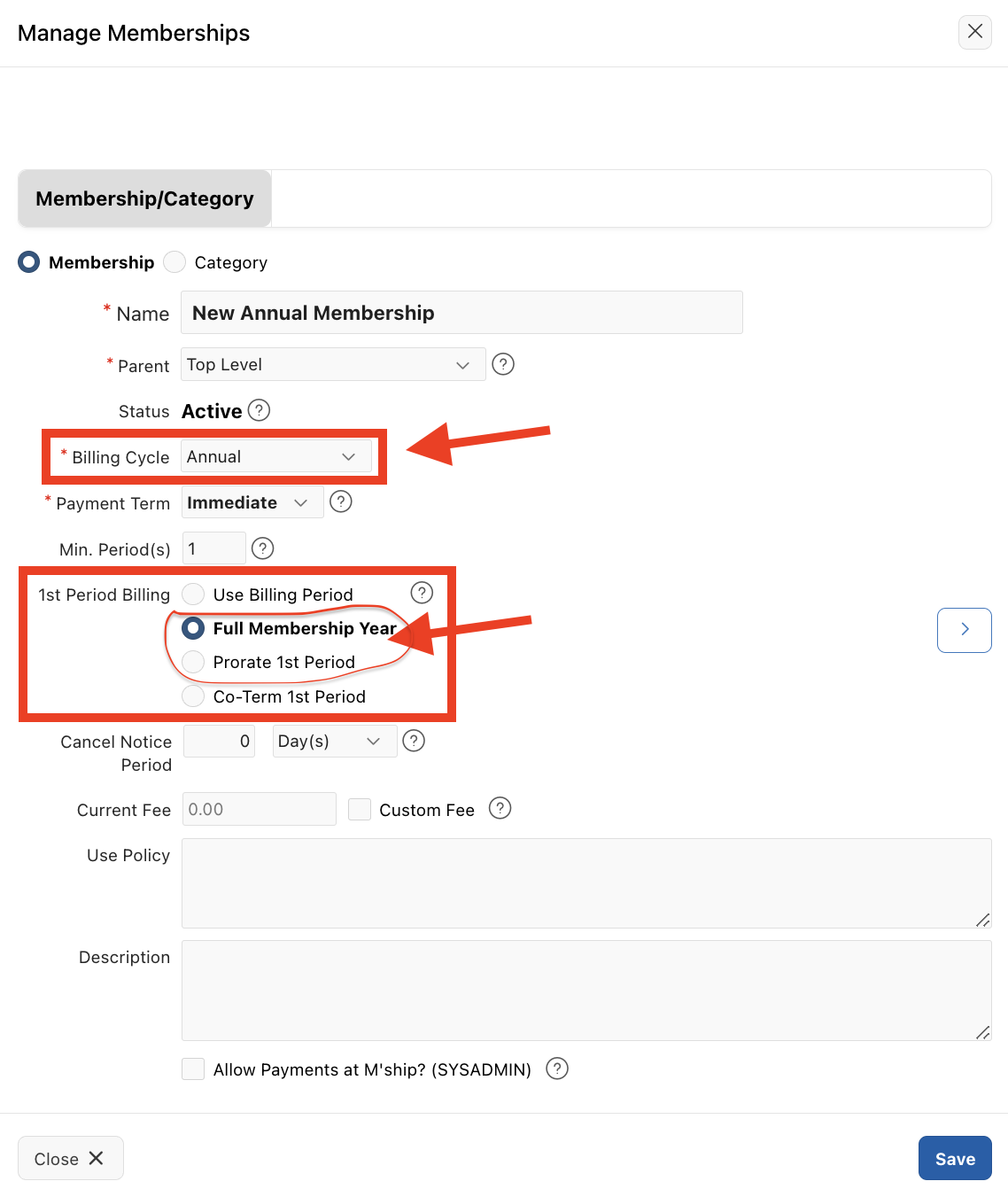Image resolution: width=1008 pixels, height=1189 pixels.
Task: Open help for Allow Payments at M'ship
Action: 557,1069
